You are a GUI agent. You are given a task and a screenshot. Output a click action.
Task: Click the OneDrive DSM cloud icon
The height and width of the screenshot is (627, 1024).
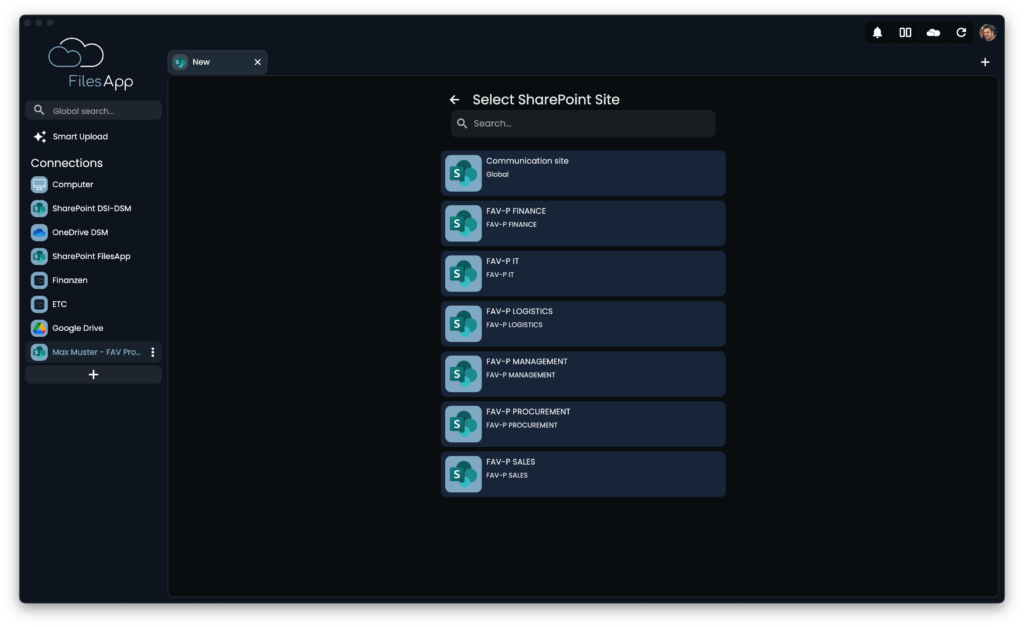39,233
